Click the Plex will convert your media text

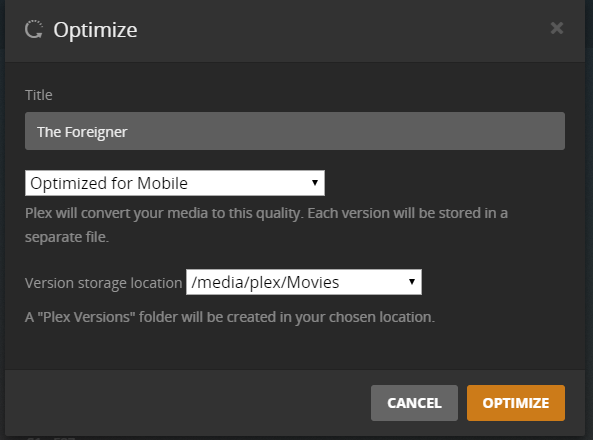(266, 225)
